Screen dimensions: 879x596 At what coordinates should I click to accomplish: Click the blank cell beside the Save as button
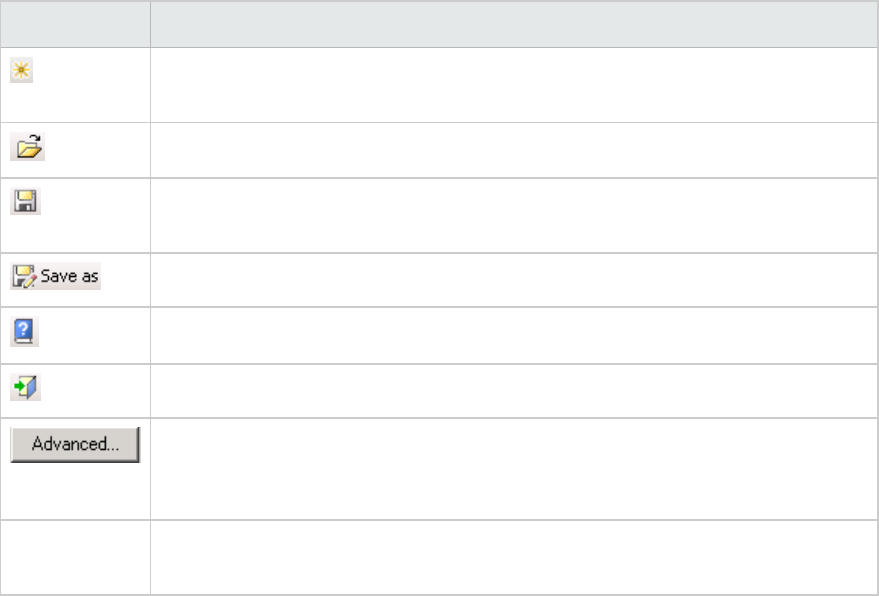point(514,279)
